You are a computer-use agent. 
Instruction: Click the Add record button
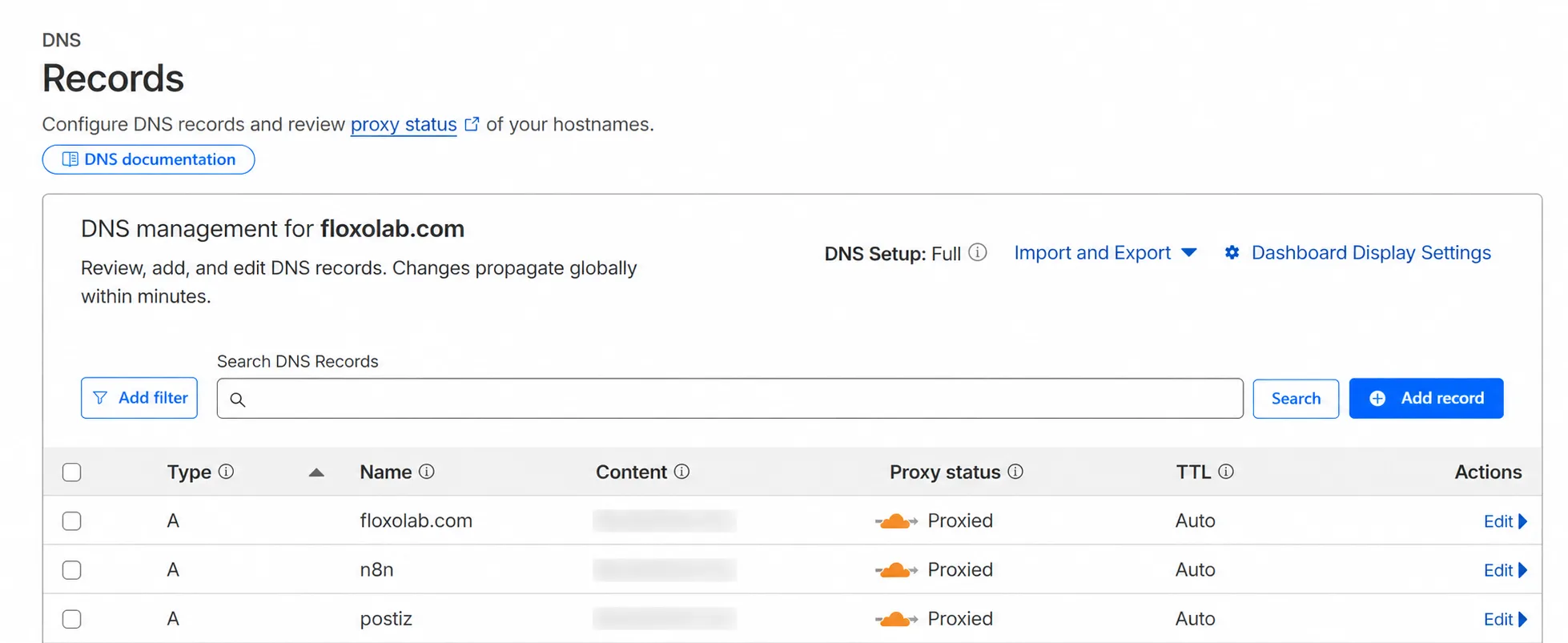[1426, 398]
